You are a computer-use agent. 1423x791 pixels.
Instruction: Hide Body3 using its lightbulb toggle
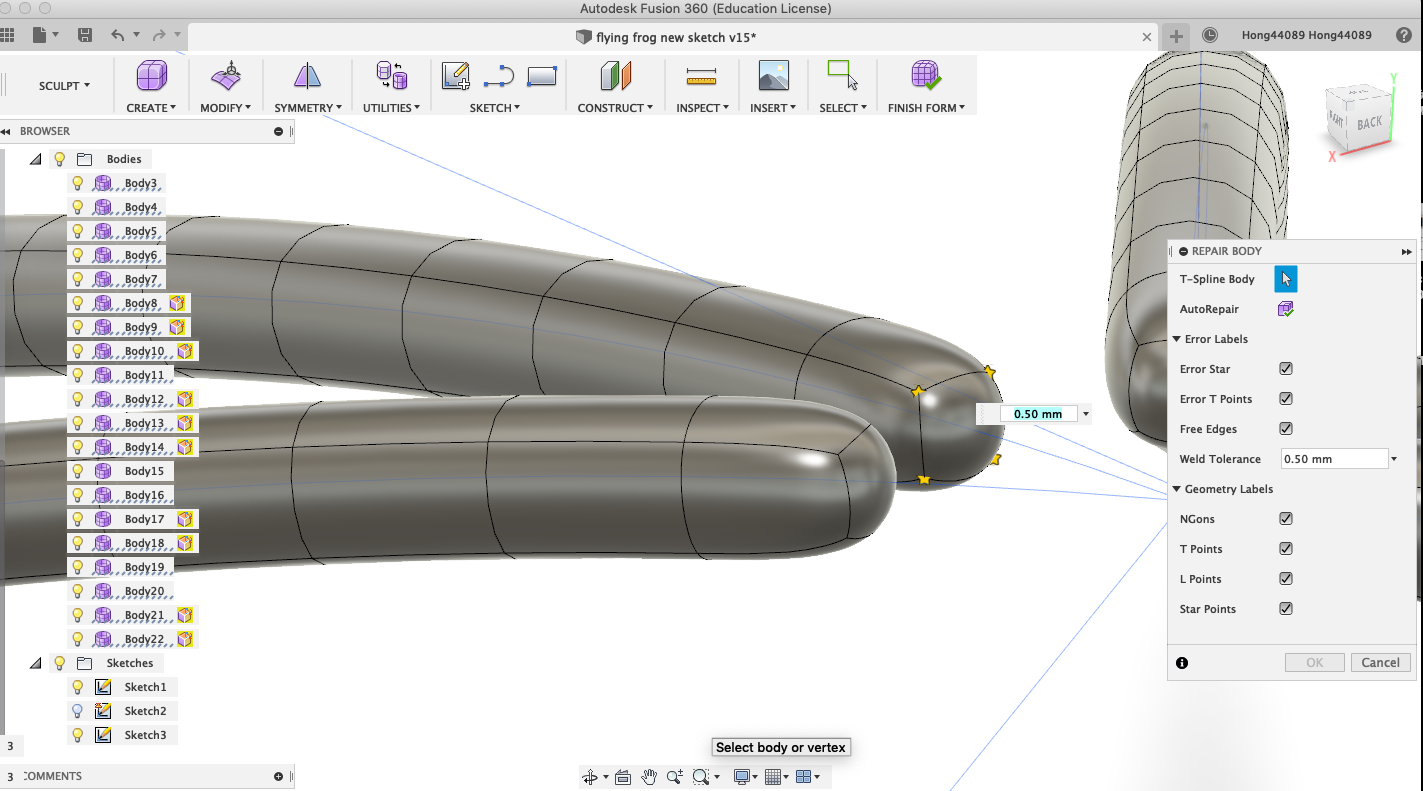click(x=77, y=182)
